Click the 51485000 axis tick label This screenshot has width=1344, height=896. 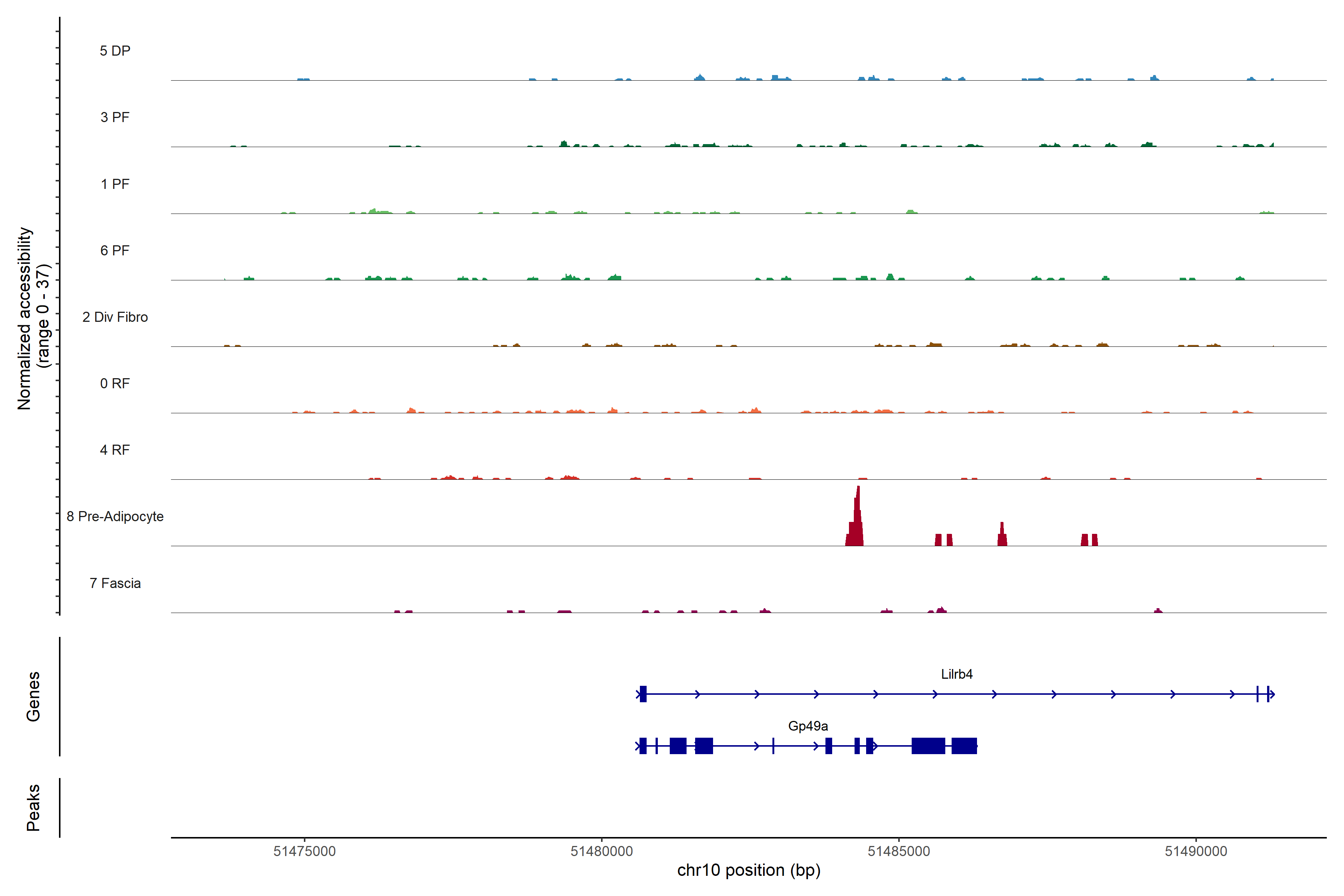[899, 852]
